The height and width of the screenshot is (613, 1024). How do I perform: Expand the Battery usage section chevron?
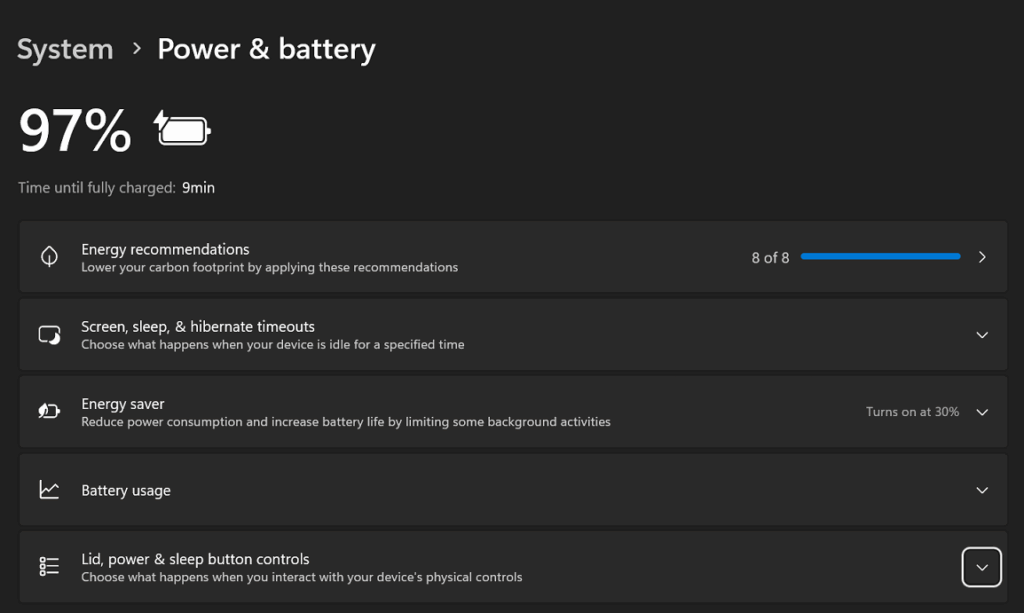tap(982, 490)
